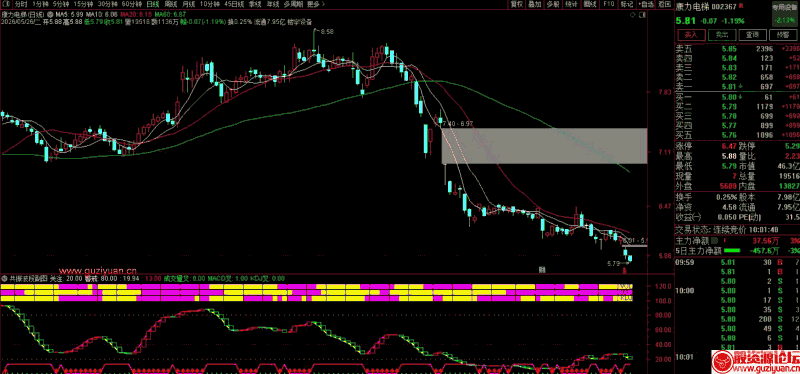Click the panel layout icon before 分时
Screen dimensions: 800x374
tap(6, 4)
